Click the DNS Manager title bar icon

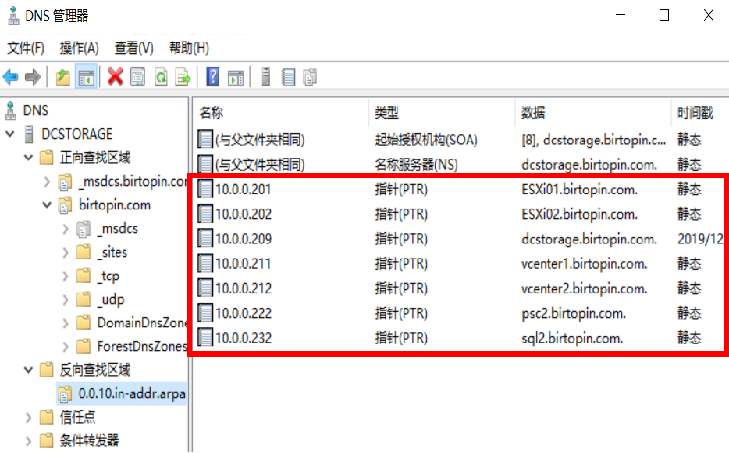pos(13,15)
